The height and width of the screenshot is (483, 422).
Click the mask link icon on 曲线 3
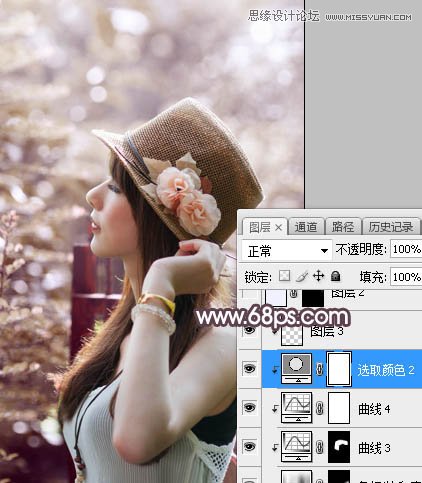coord(320,447)
